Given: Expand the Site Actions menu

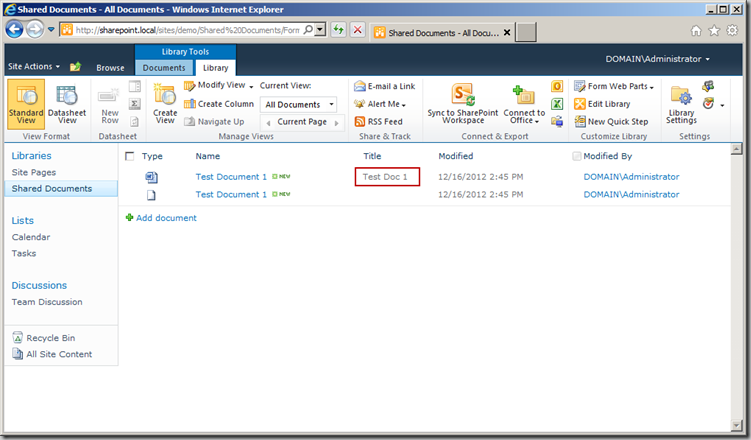Looking at the screenshot, I should [x=34, y=67].
